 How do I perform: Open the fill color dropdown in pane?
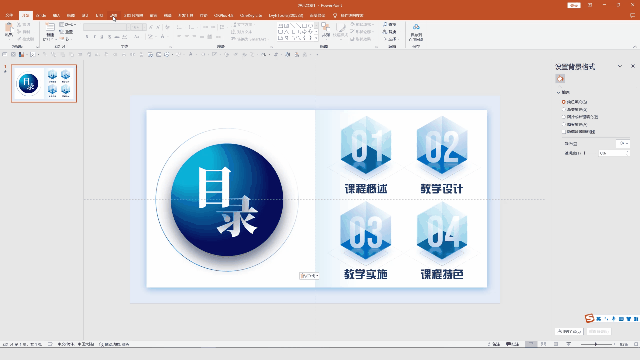click(623, 143)
